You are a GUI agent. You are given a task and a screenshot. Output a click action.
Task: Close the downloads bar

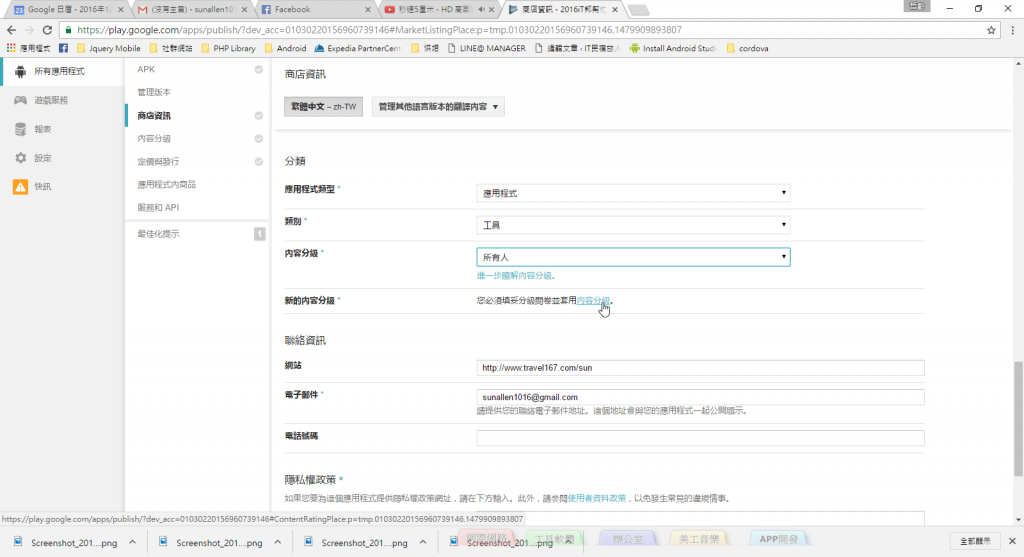click(1012, 541)
